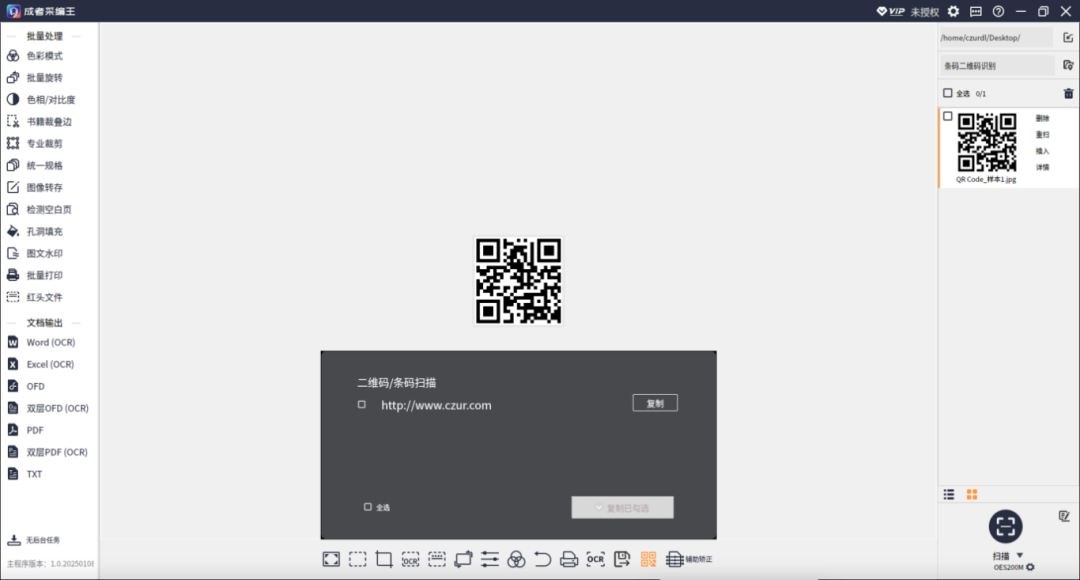Check 全选 in the file list header

(948, 93)
